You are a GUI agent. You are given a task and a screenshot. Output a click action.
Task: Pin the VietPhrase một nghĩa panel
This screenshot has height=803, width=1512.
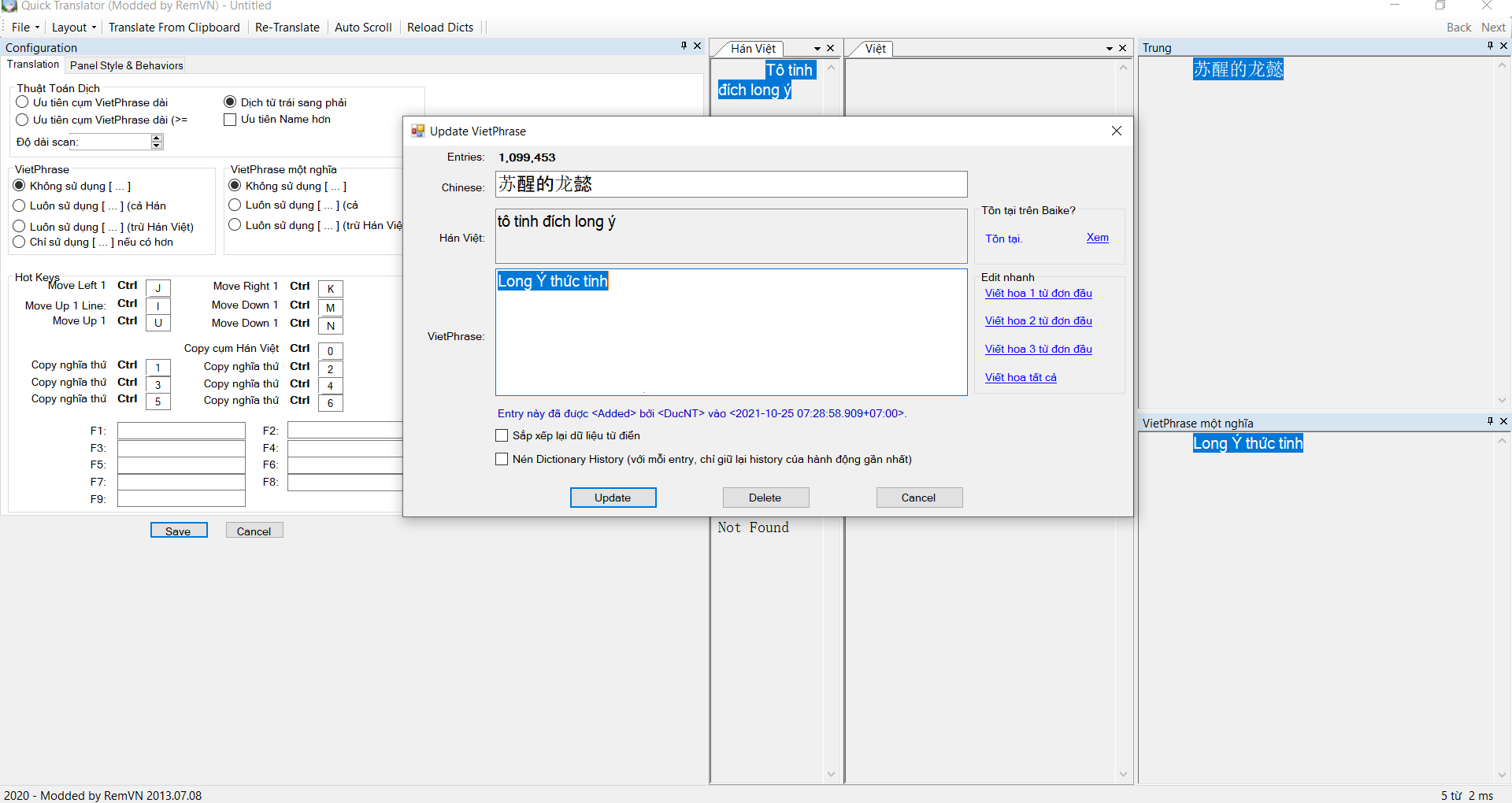coord(1490,422)
